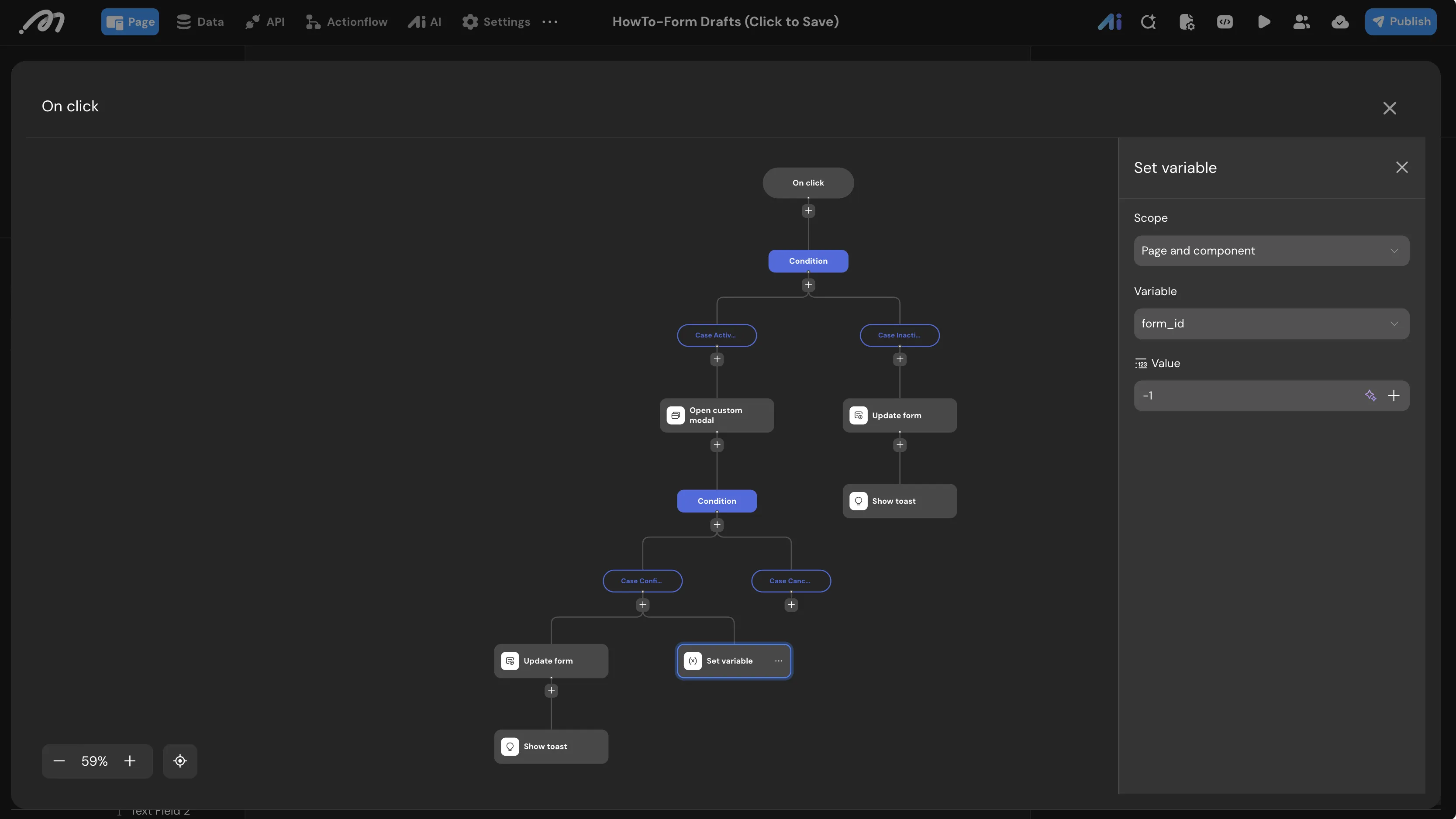Viewport: 1456px width, 819px height.
Task: Open the form_id Variable dropdown
Action: [1271, 323]
